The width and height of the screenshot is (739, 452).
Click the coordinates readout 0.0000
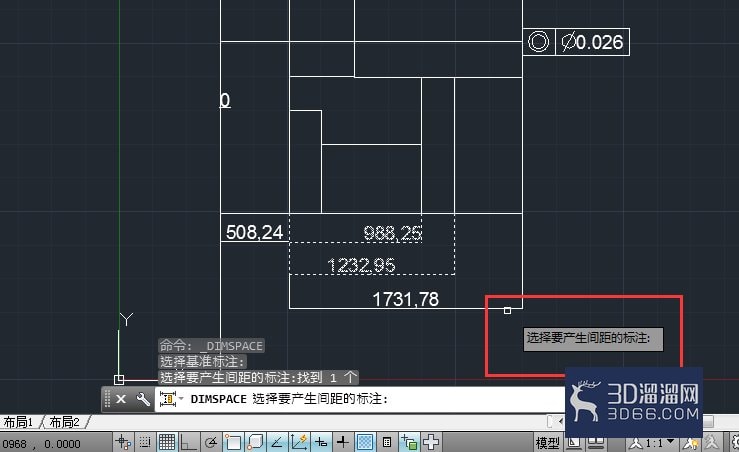pos(62,444)
